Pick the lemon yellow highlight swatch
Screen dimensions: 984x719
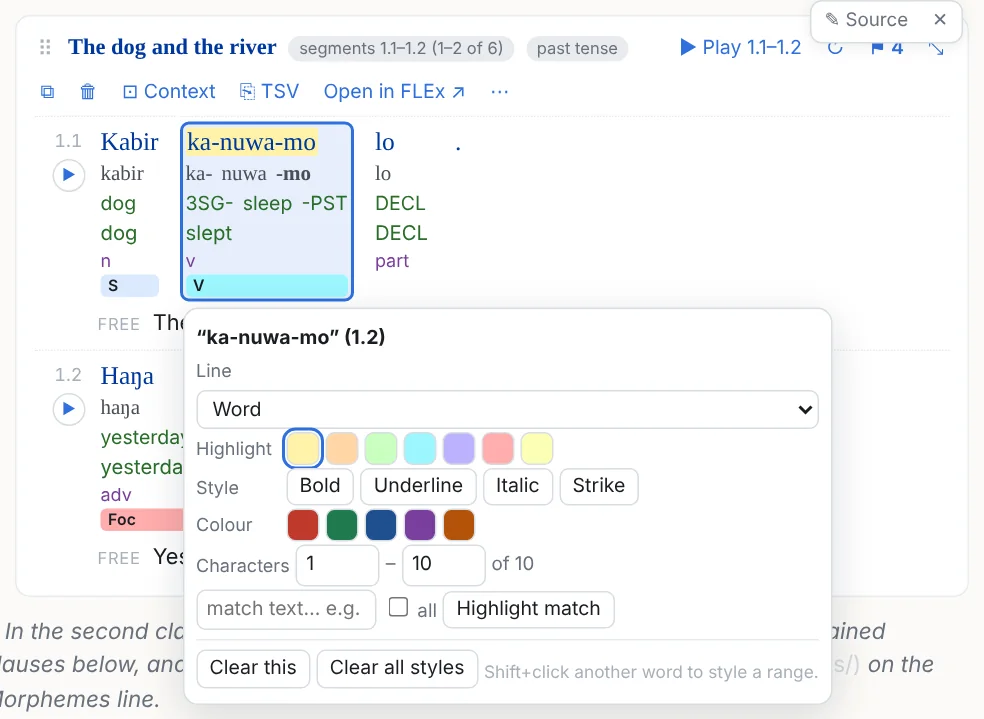point(537,449)
